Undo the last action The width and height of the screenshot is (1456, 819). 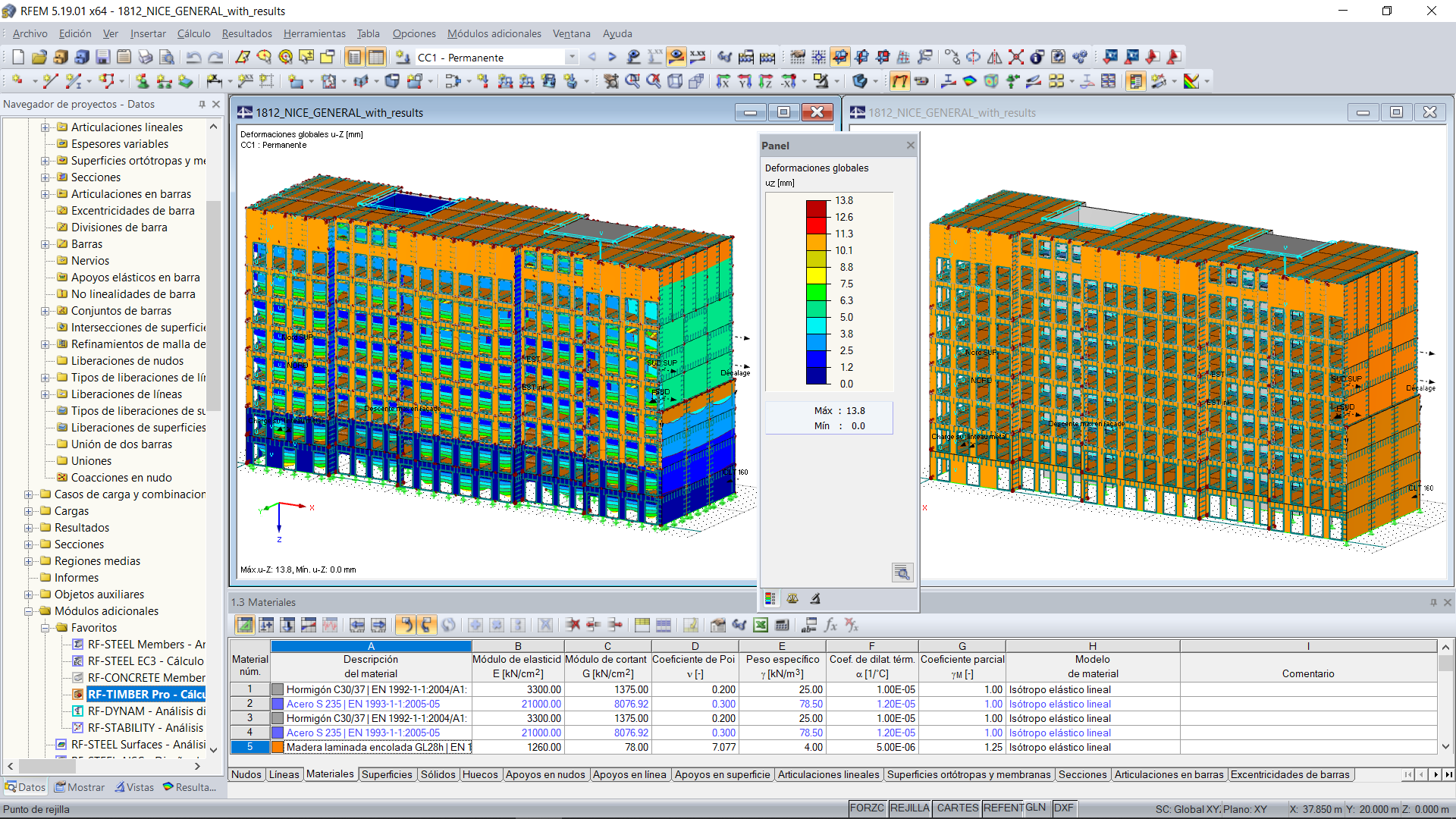[x=196, y=57]
